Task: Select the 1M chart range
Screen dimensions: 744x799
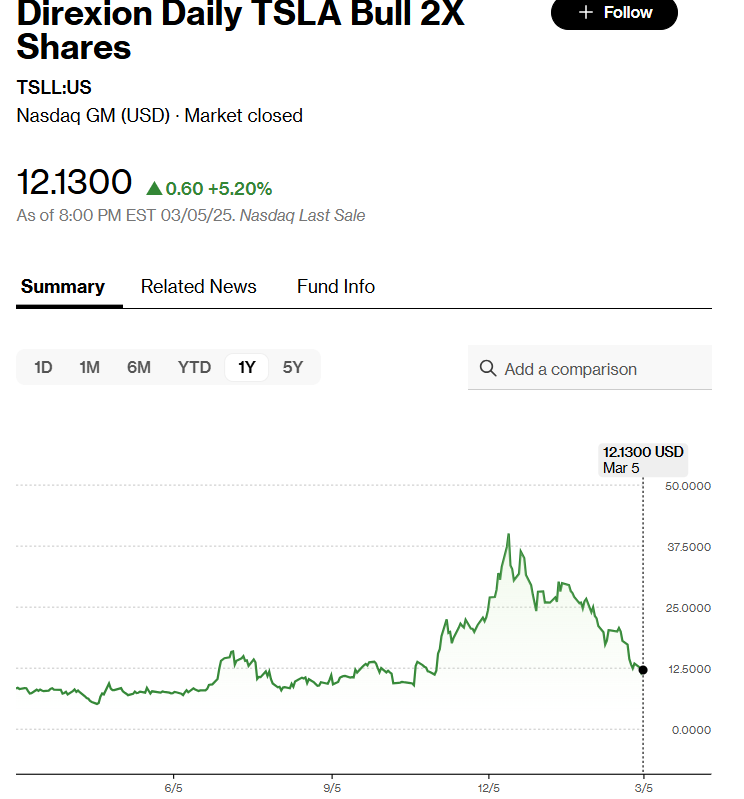Action: [90, 367]
